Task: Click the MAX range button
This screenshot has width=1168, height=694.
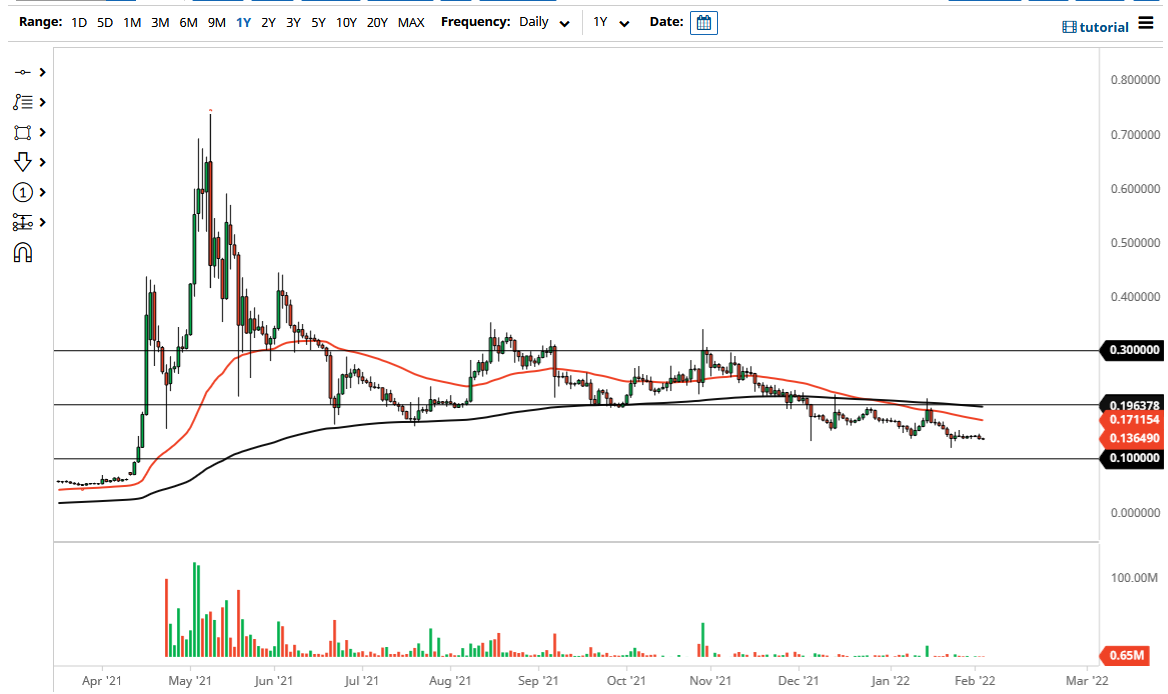Action: pyautogui.click(x=411, y=22)
